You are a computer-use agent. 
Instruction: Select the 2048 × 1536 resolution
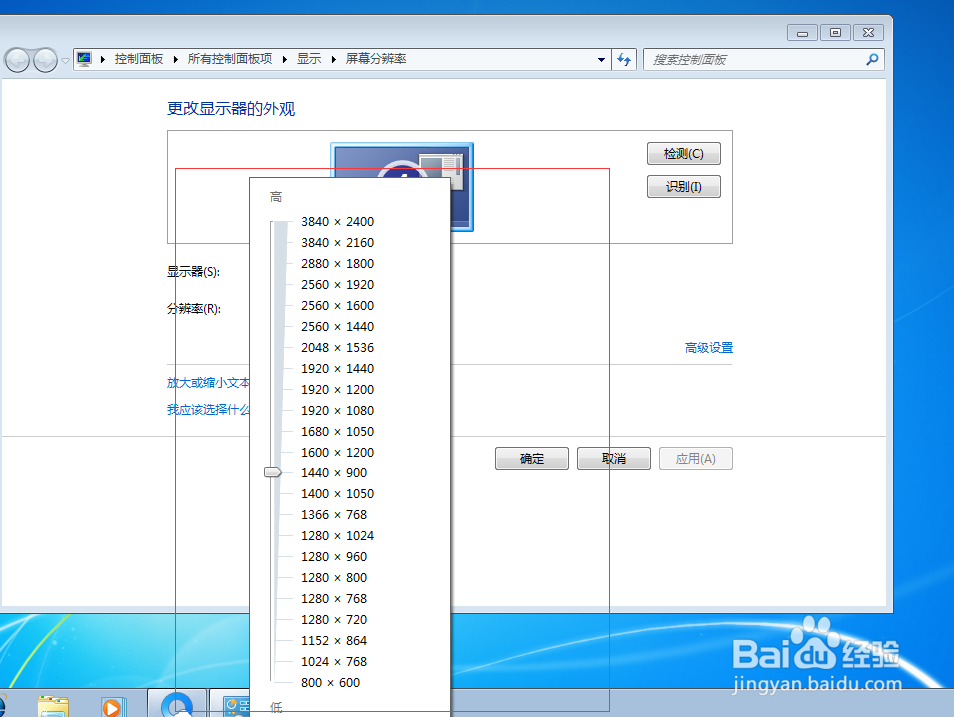click(338, 348)
